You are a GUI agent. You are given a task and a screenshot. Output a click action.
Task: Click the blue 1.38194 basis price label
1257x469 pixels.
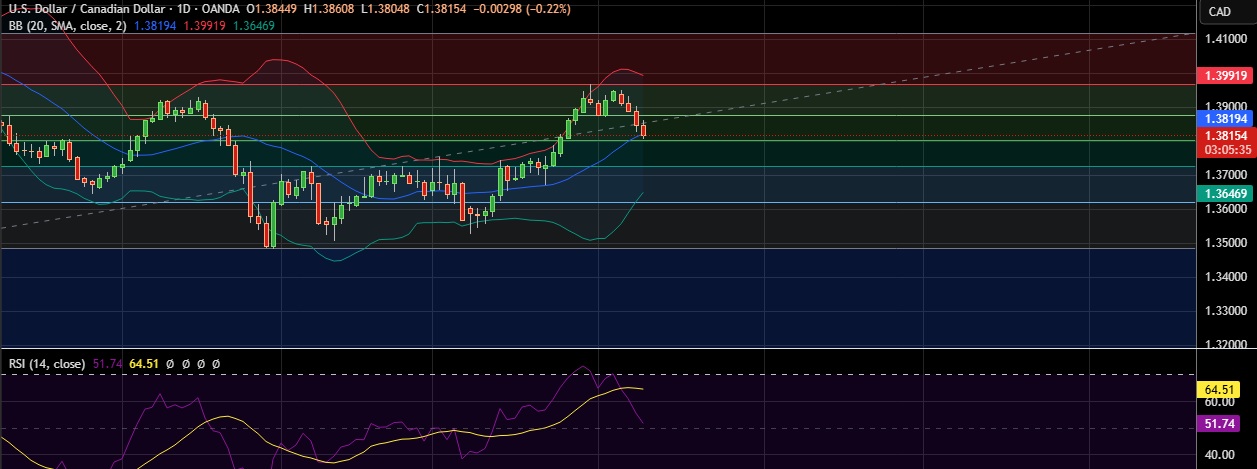[1224, 118]
